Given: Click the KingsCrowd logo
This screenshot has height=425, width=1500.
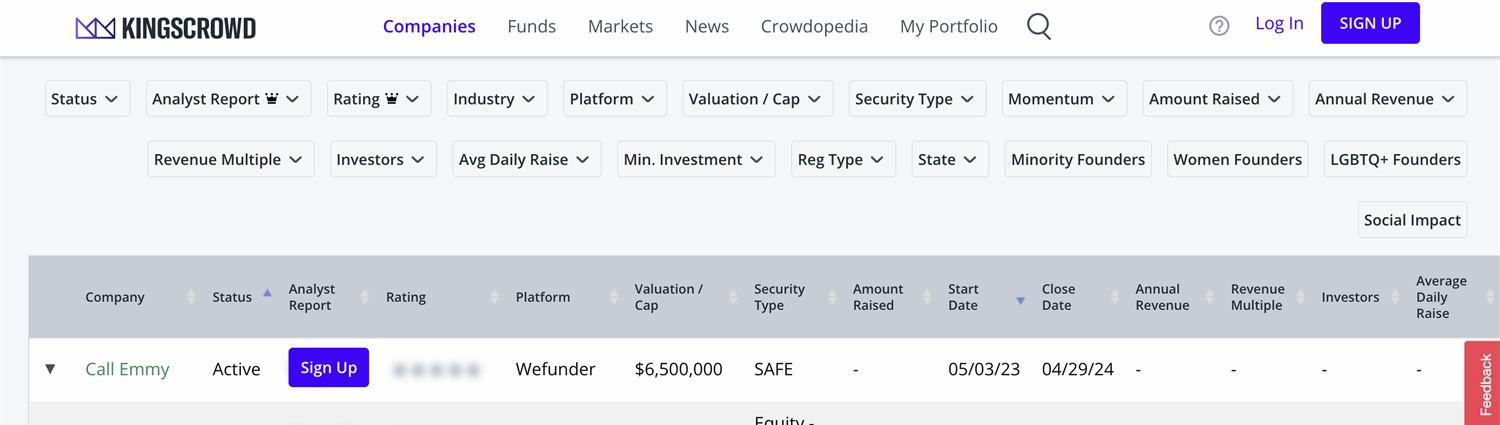Looking at the screenshot, I should click(166, 27).
